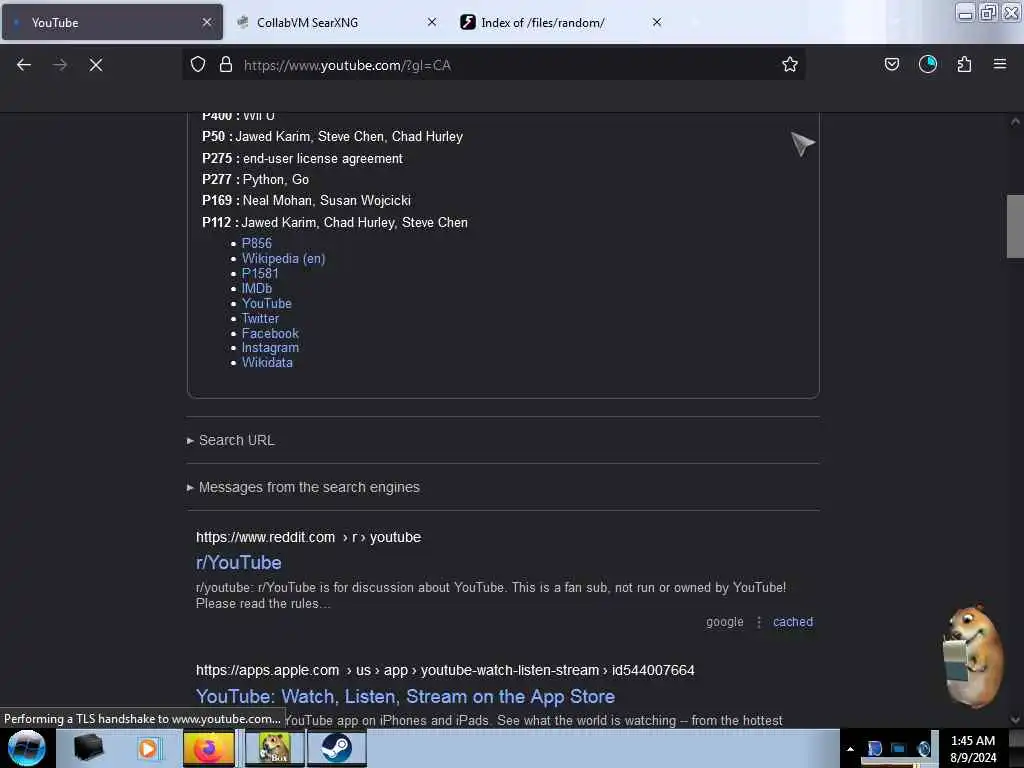Open the black box taskbar icon
Image resolution: width=1024 pixels, height=768 pixels.
tap(88, 748)
